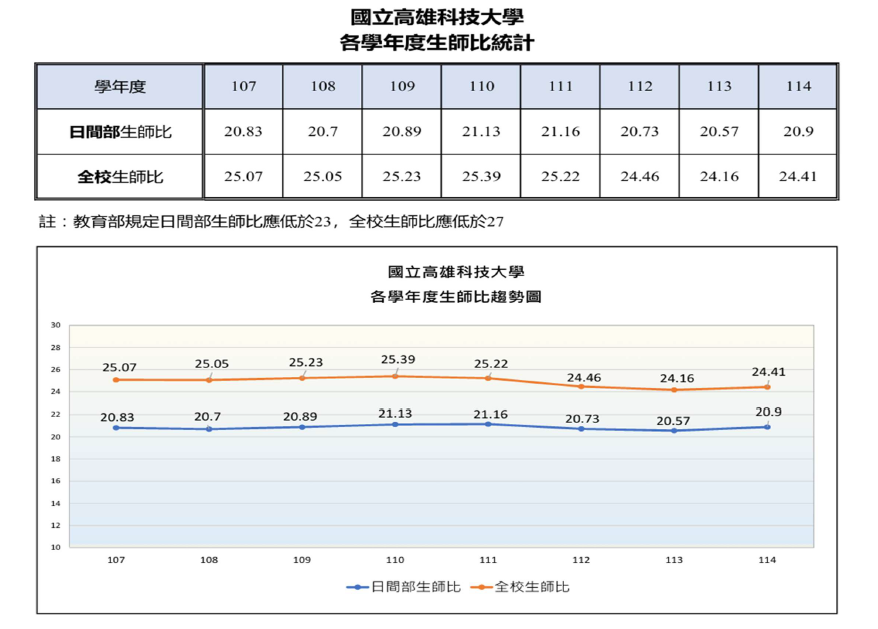Click the chart y-axis label 16
Viewport: 878px width, 629px height.
click(55, 481)
